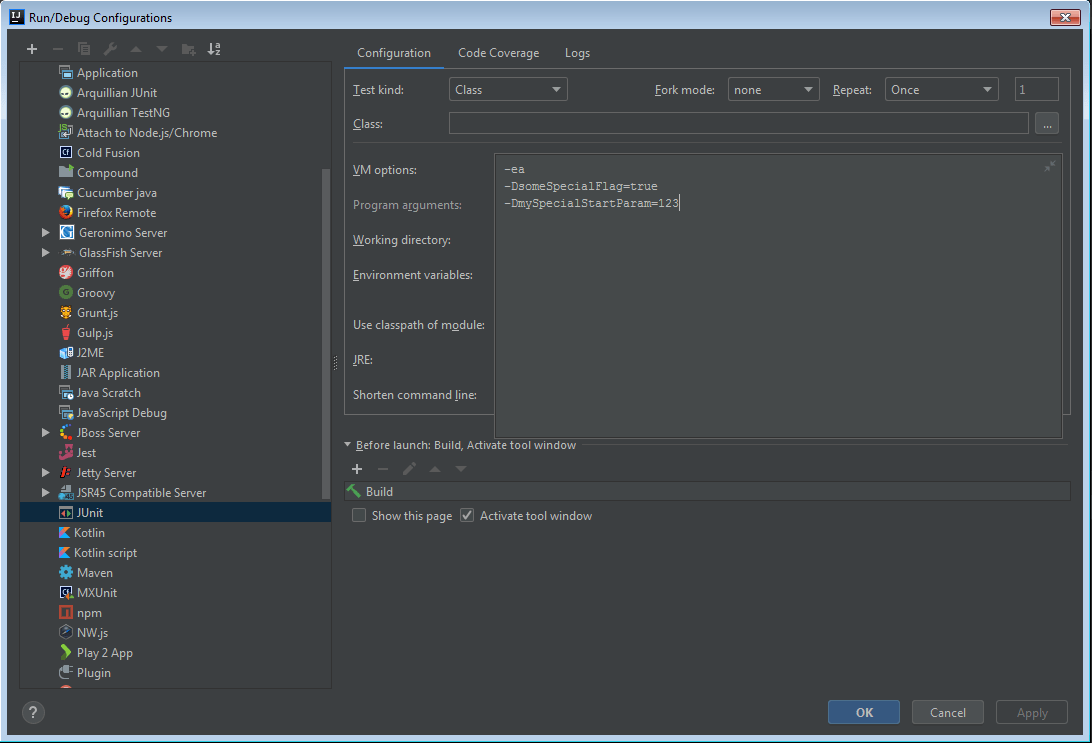Expand the VM options editor popup arrow
The width and height of the screenshot is (1092, 743).
[1051, 167]
